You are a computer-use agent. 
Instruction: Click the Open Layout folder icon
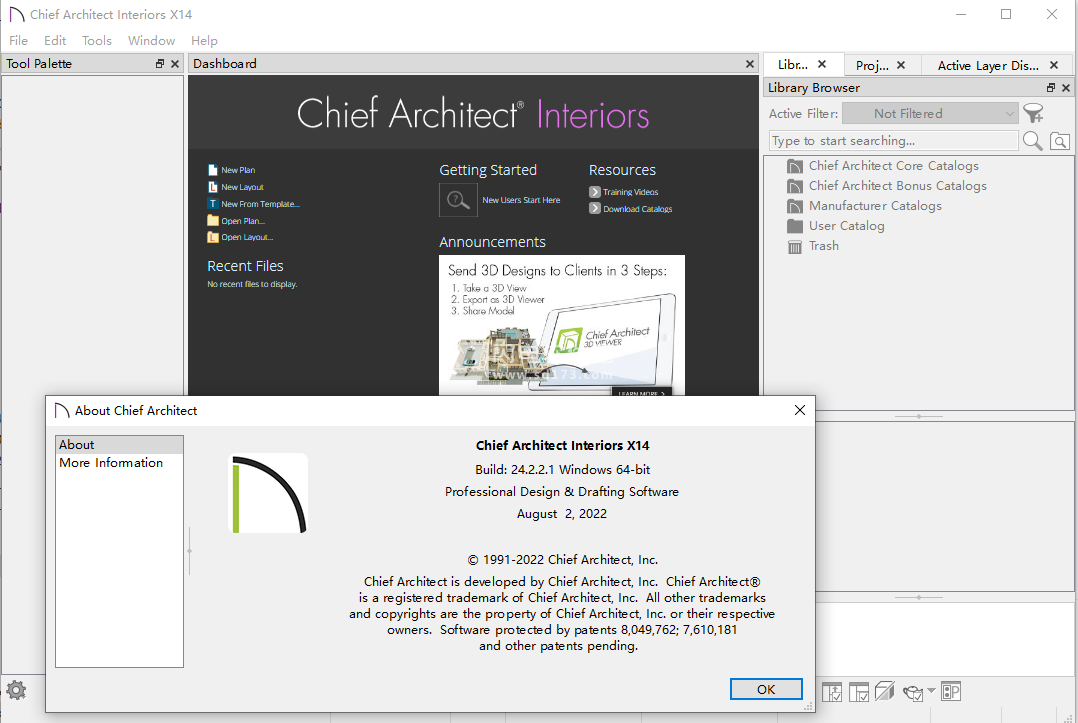[x=212, y=237]
